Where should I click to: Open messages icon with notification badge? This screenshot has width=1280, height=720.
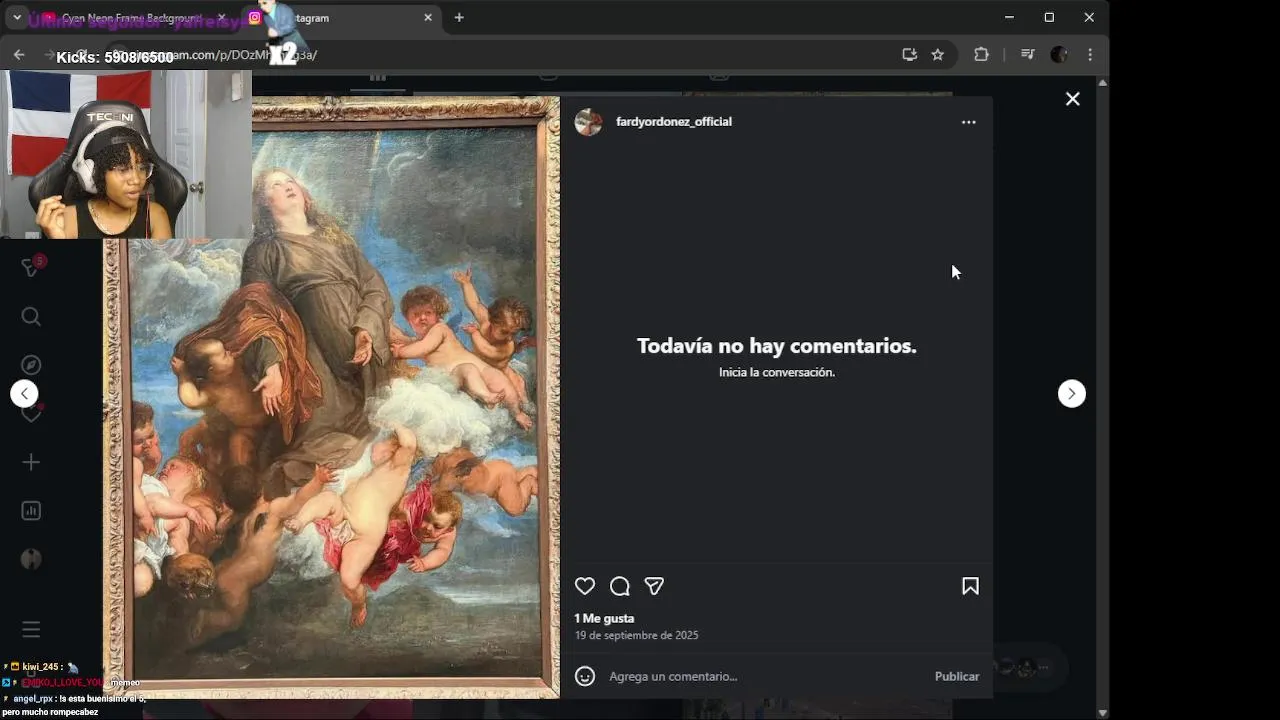[x=32, y=267]
